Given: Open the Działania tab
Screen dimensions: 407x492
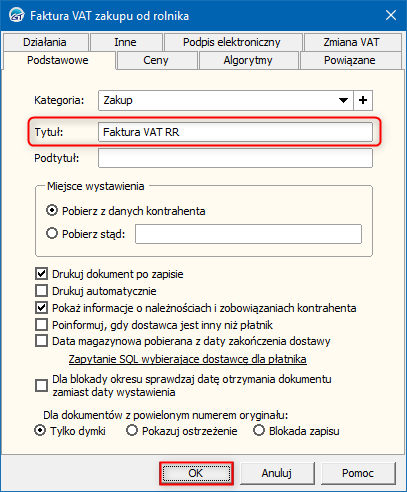Looking at the screenshot, I should [x=45, y=42].
